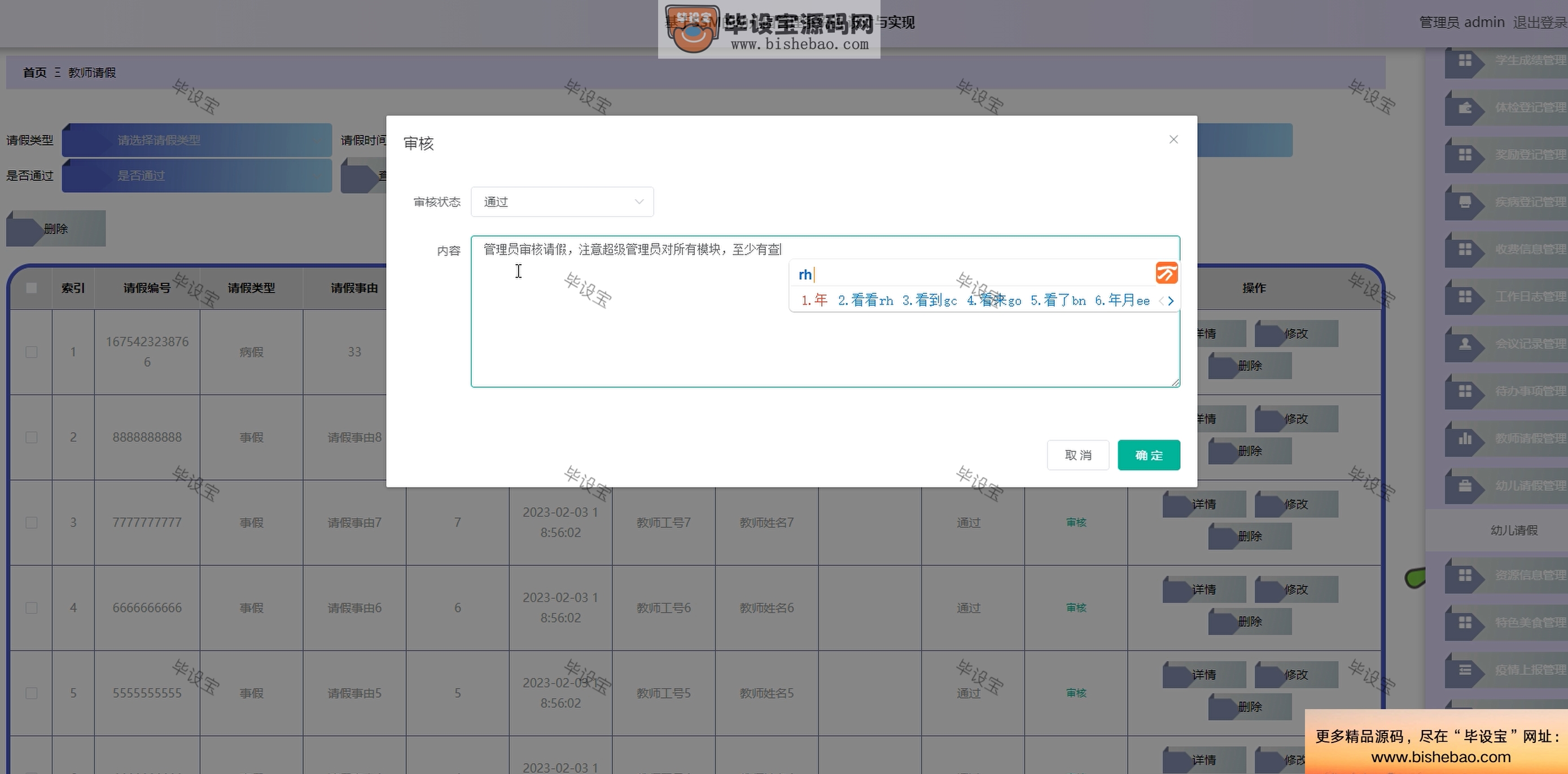Screen dimensions: 1568x774
Task: Click 首页 breadcrumb link
Action: [x=34, y=72]
